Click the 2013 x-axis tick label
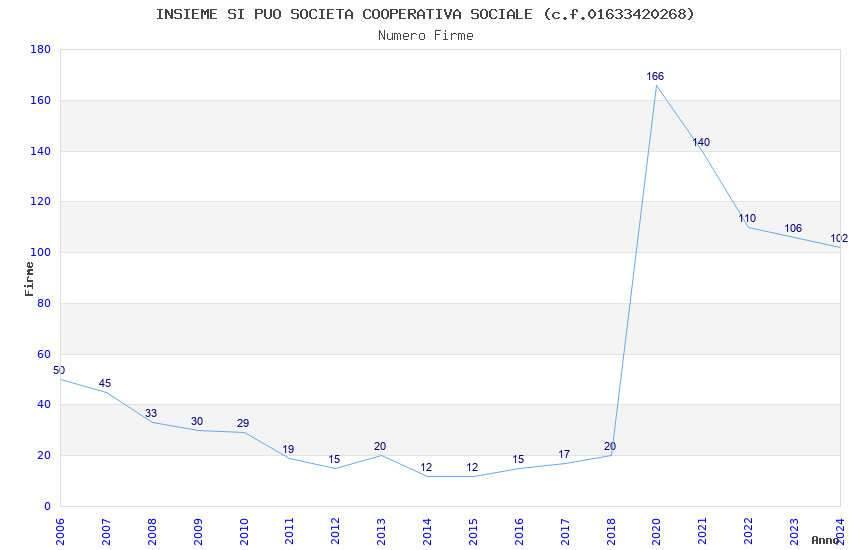The height and width of the screenshot is (550, 850). [382, 531]
